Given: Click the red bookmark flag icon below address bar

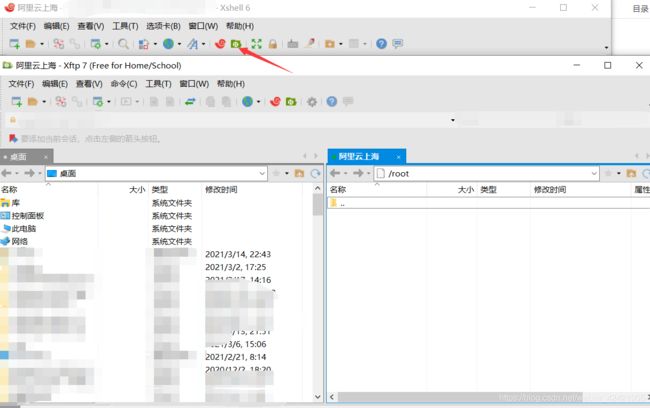Looking at the screenshot, I should (x=13, y=138).
